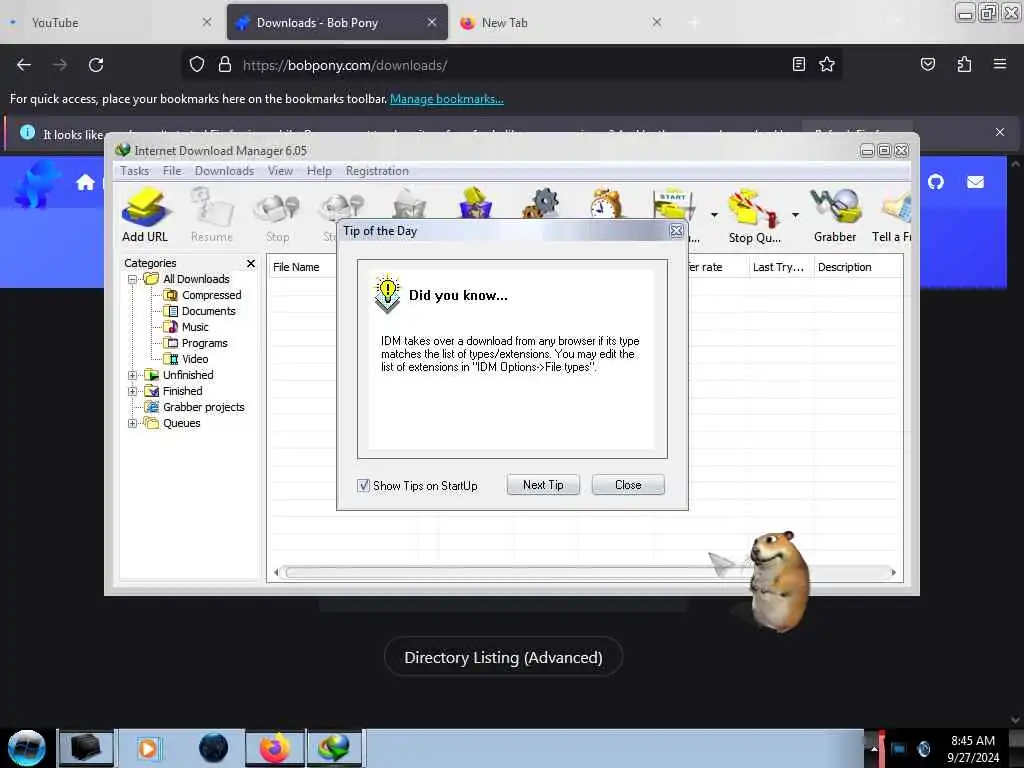This screenshot has width=1024, height=768.
Task: Select the Video category
Action: point(195,359)
